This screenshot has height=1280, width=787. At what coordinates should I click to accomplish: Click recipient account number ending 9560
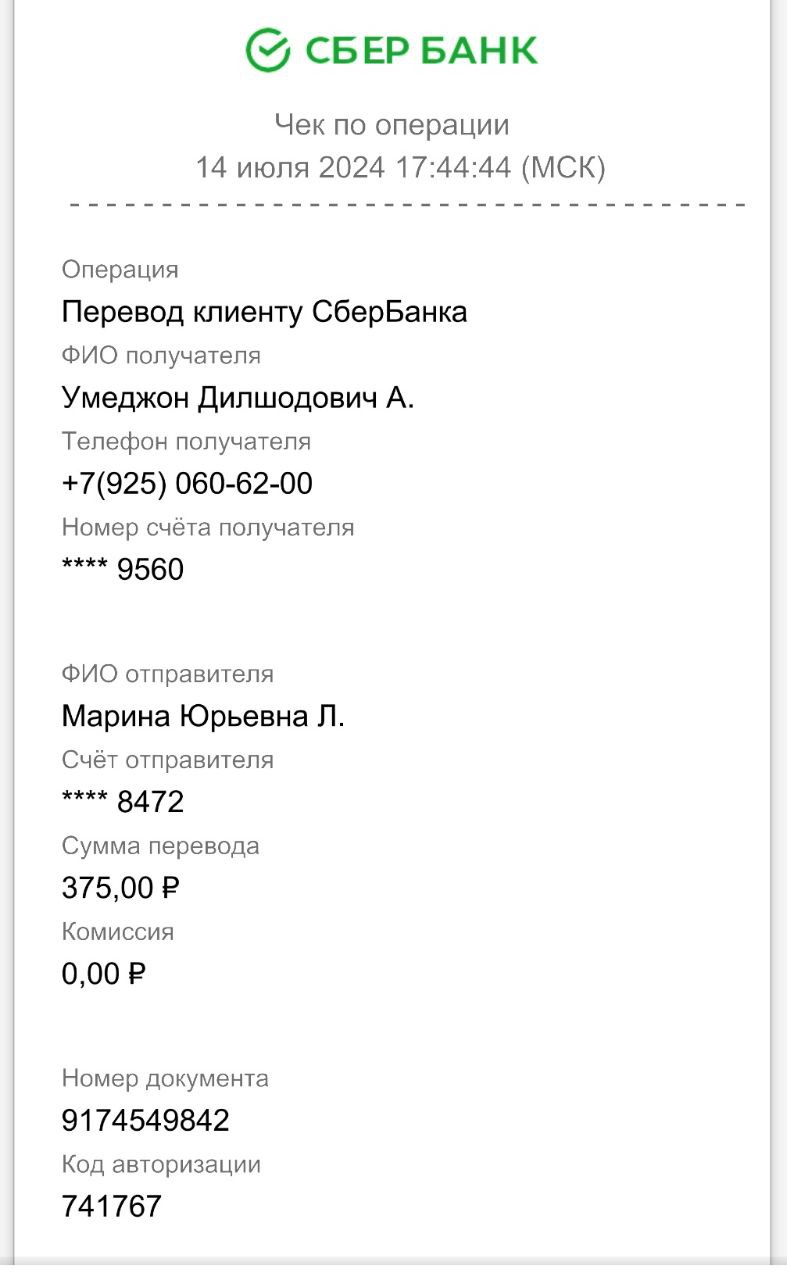(x=123, y=570)
